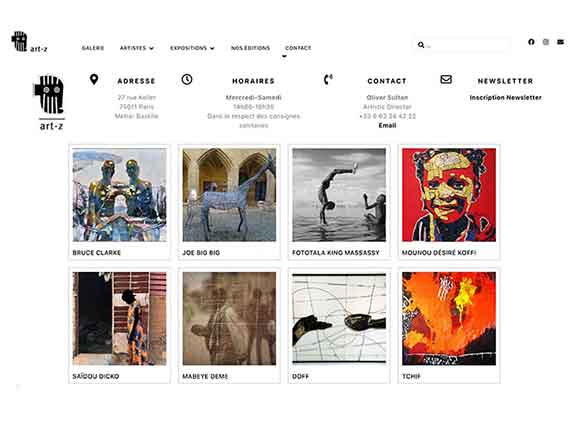Image resolution: width=576 pixels, height=432 pixels.
Task: Click the large art-z mask logo
Action: pos(50,102)
